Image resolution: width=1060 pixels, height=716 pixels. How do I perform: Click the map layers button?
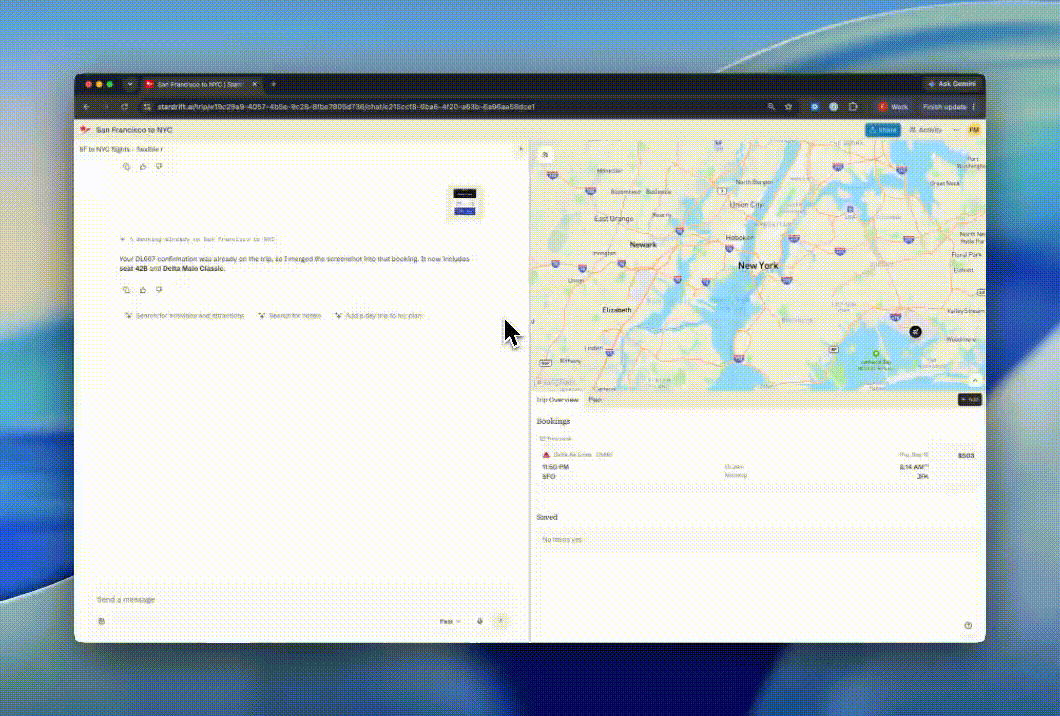point(545,155)
